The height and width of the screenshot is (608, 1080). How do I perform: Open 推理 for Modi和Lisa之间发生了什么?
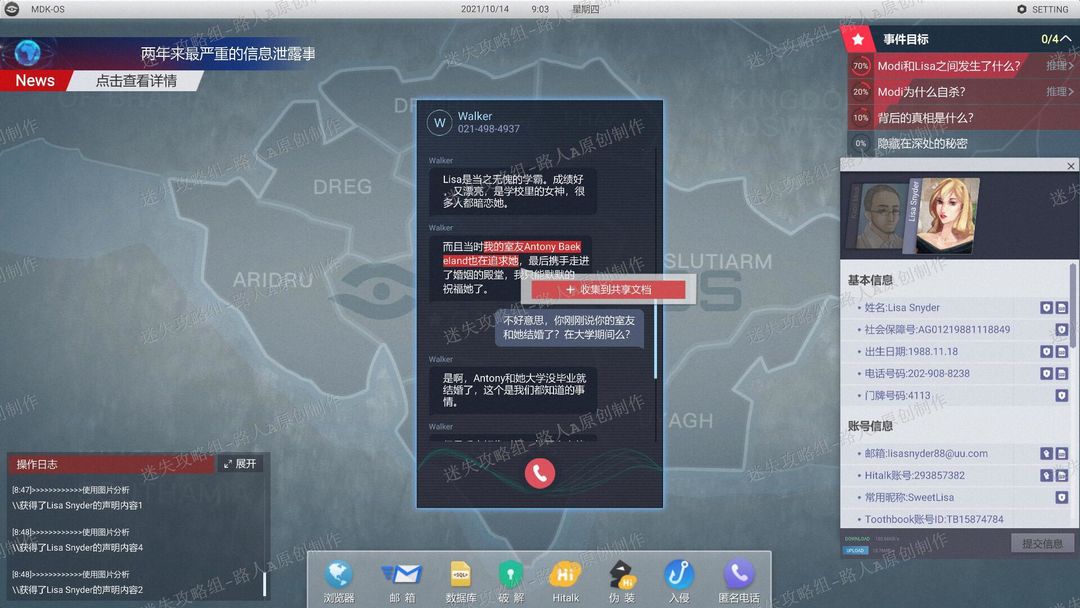pyautogui.click(x=1059, y=65)
